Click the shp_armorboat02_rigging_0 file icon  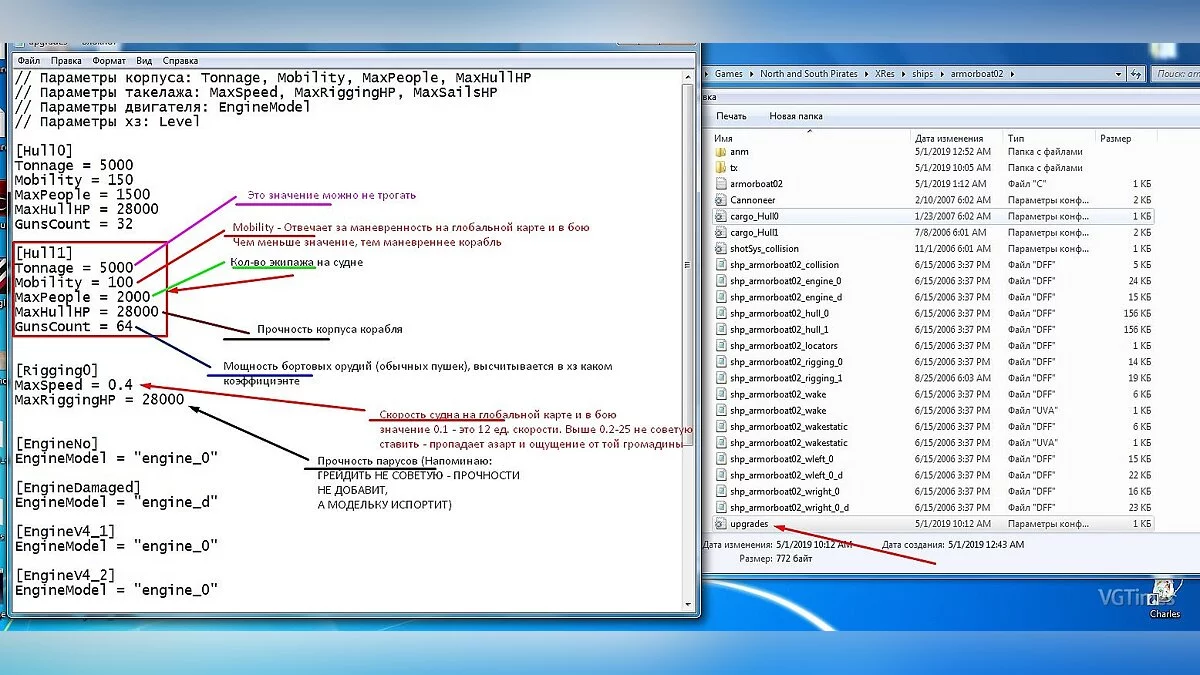(x=720, y=362)
